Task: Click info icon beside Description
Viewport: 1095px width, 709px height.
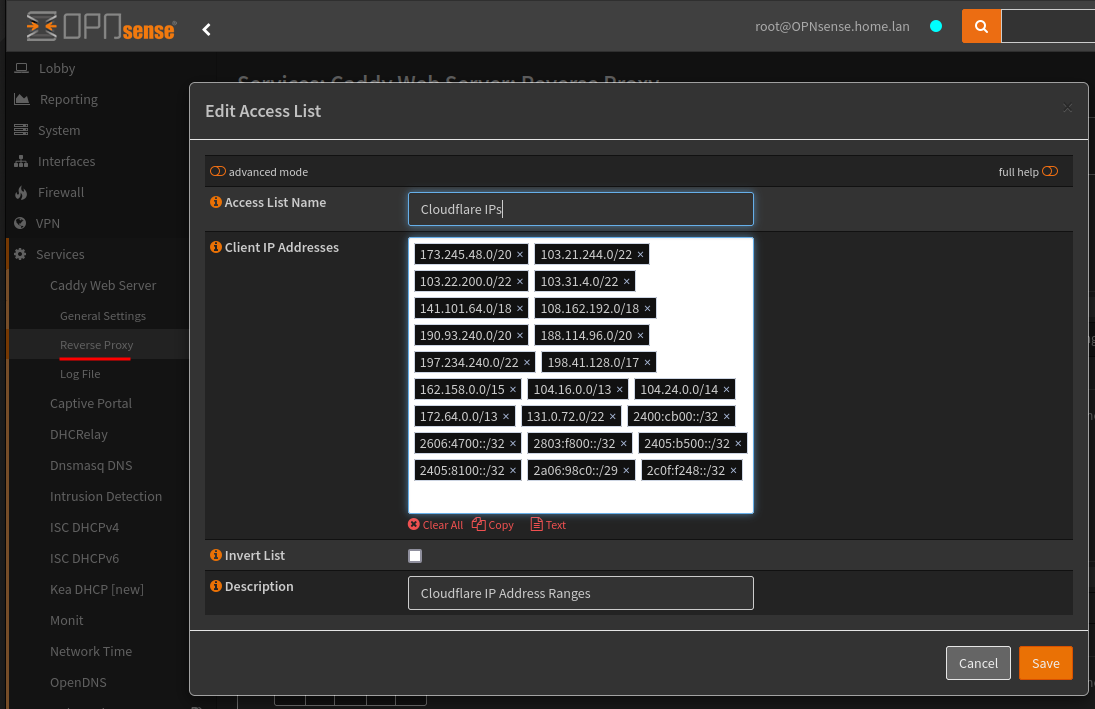Action: [216, 586]
